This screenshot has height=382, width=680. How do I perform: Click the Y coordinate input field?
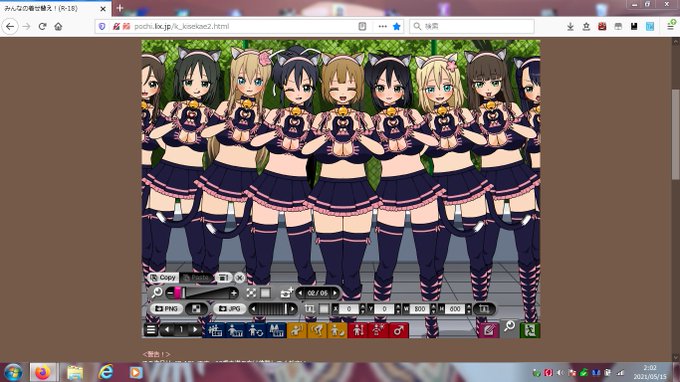click(384, 309)
